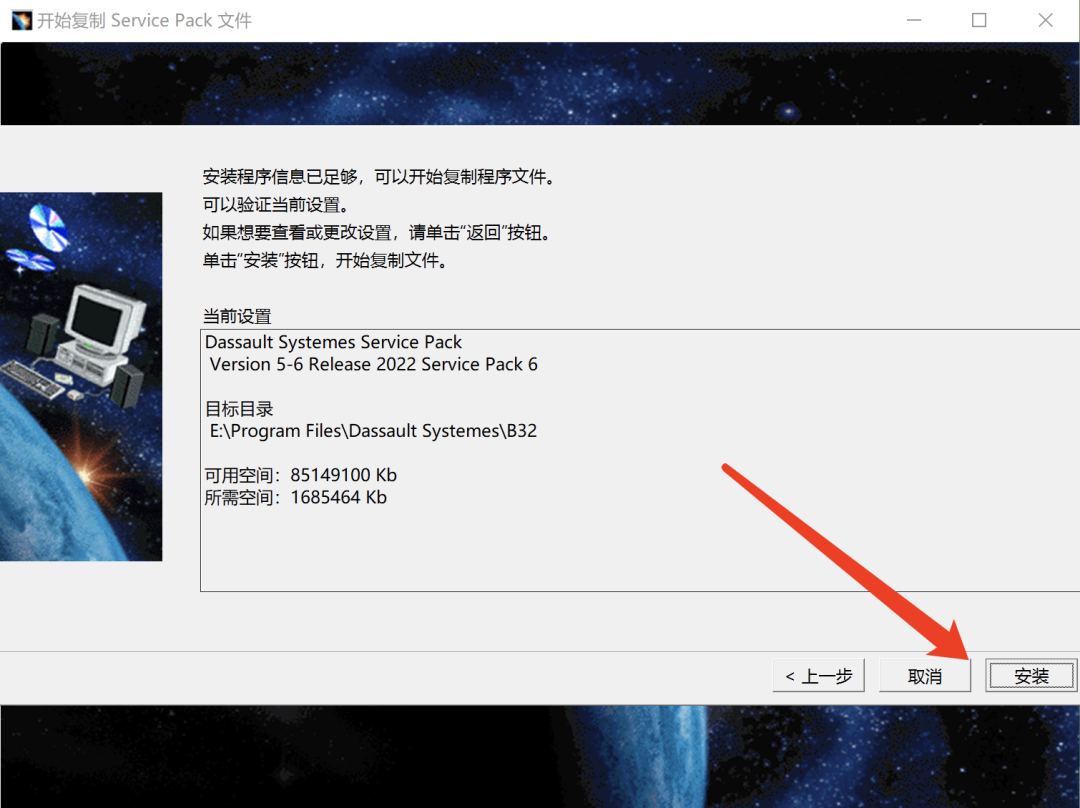The height and width of the screenshot is (808, 1080).
Task: Click the 安装程序信息已足够 instruction line
Action: pyautogui.click(x=378, y=177)
